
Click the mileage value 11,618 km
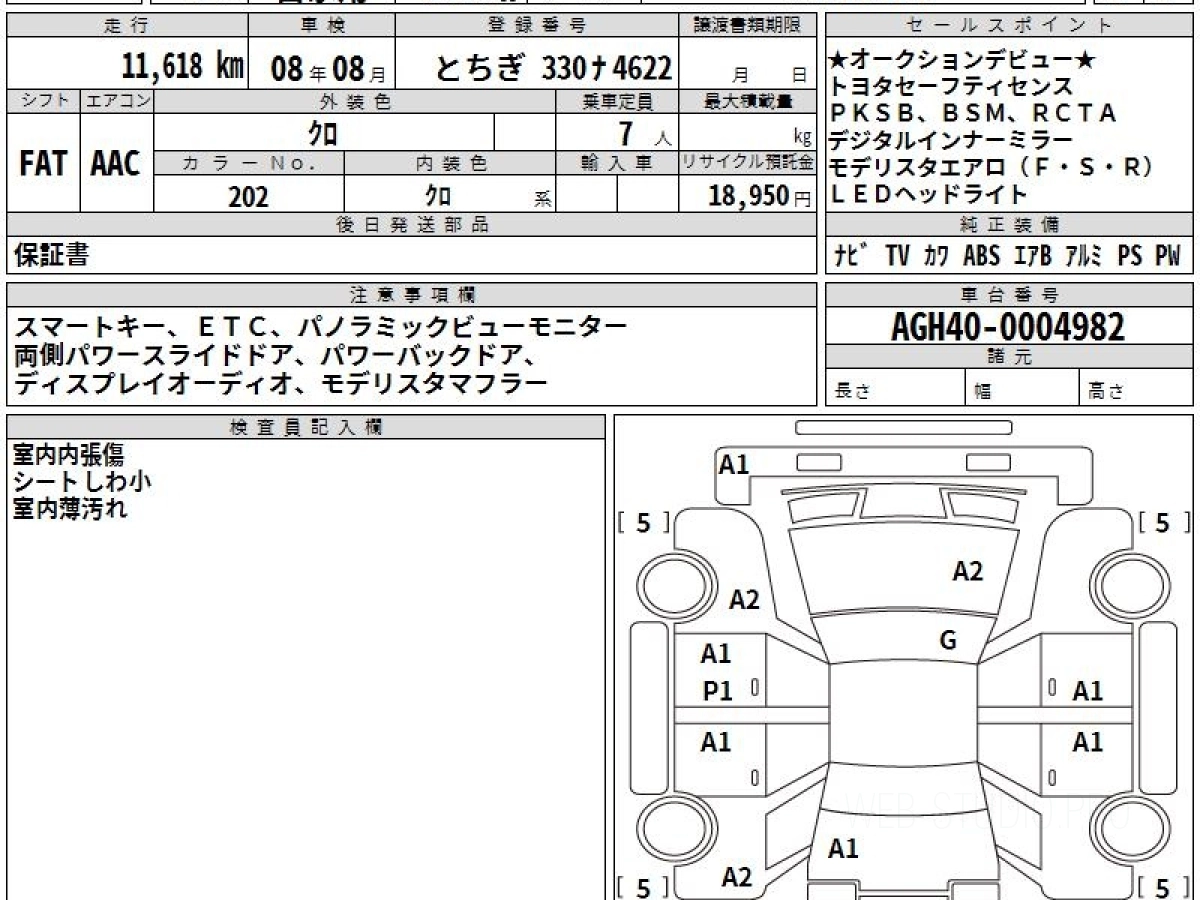183,67
